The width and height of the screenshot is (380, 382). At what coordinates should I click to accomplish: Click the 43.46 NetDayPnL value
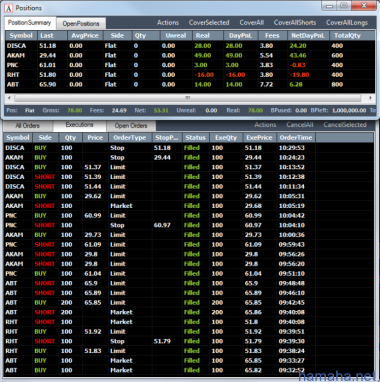click(298, 55)
